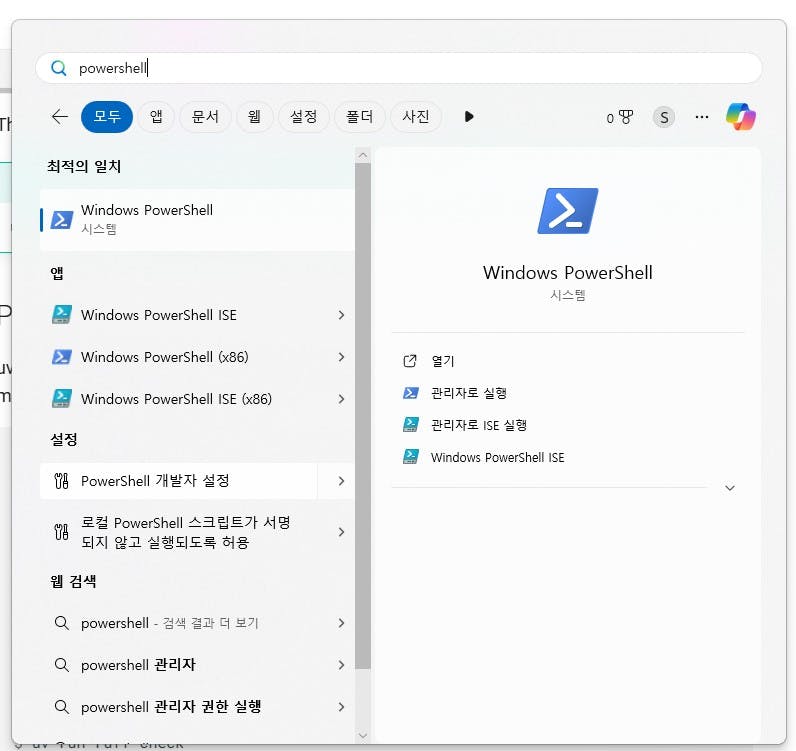Open 'powershell 관리자' web search
Viewport: 796px width, 751px height.
tap(197, 665)
